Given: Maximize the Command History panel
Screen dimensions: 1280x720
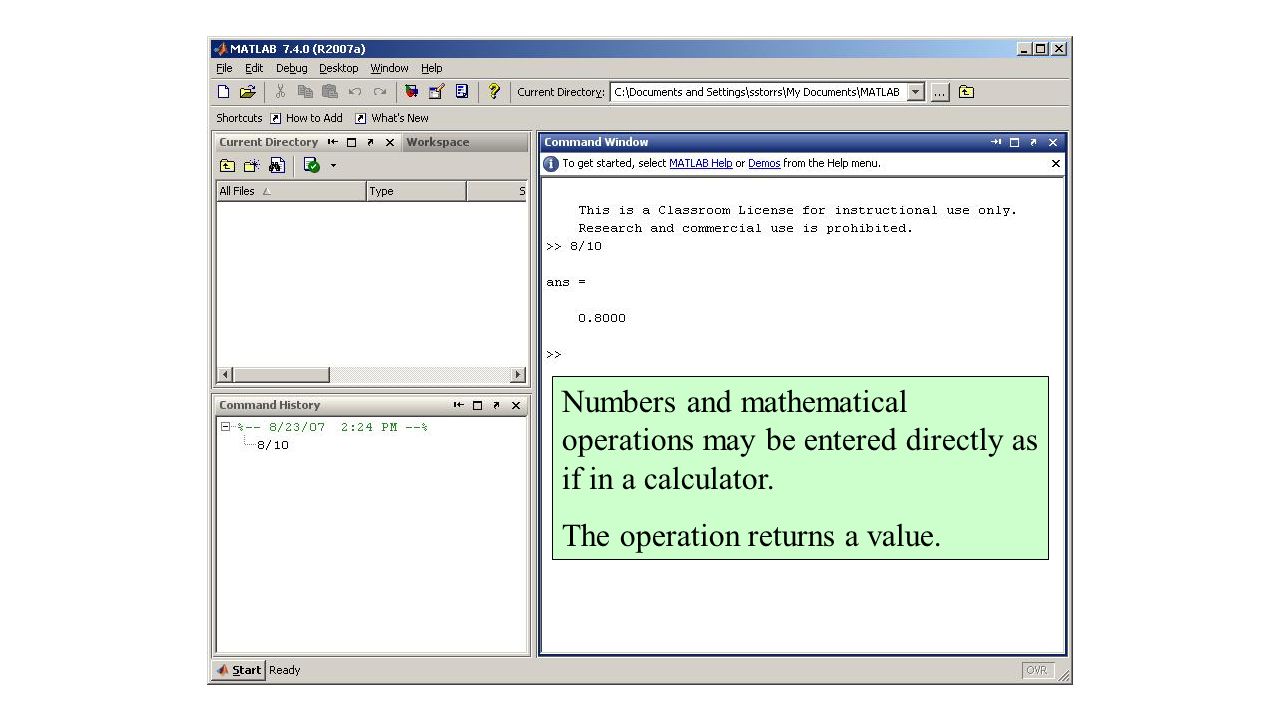Looking at the screenshot, I should pos(477,405).
